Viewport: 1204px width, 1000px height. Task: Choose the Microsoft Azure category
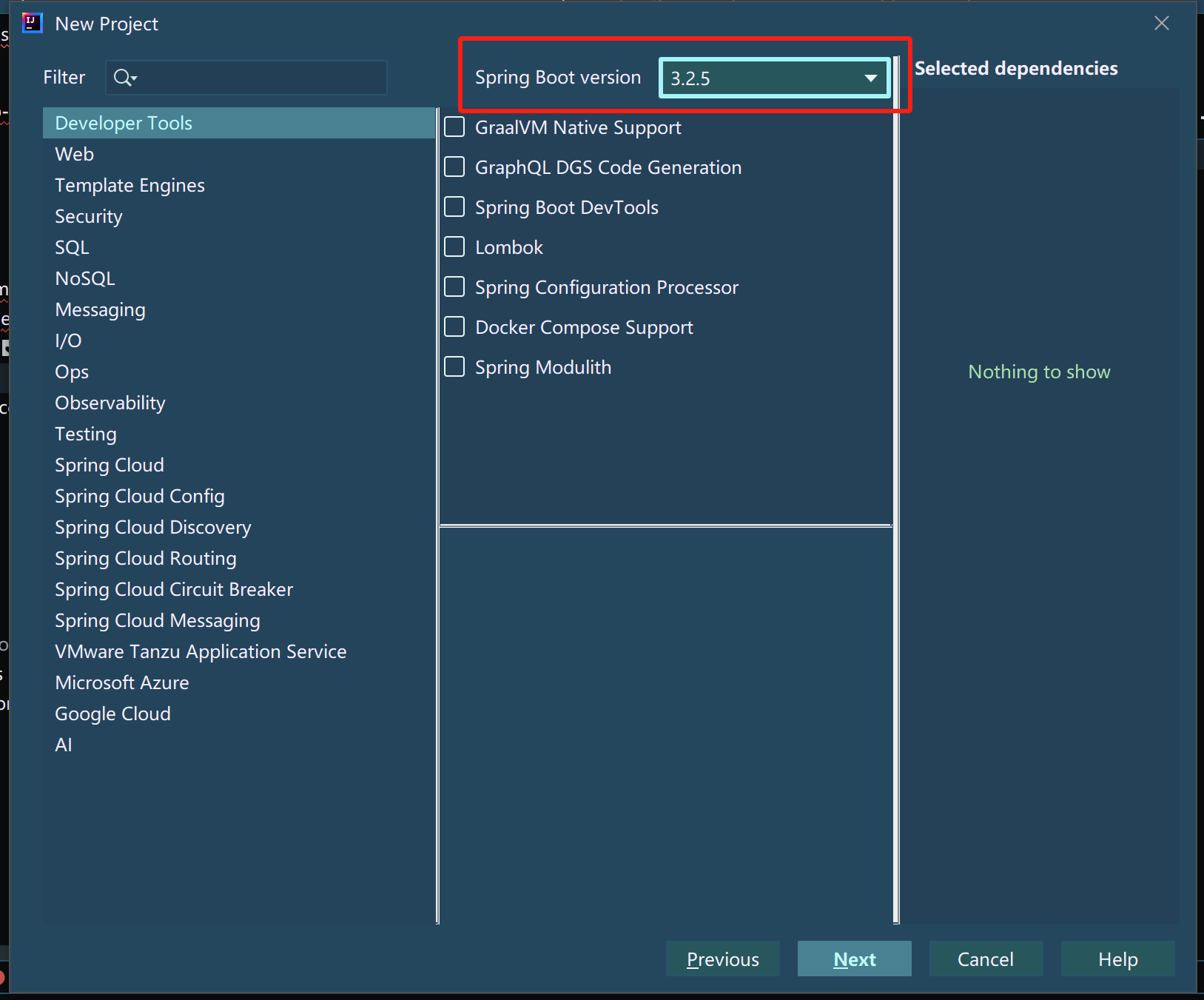[239, 682]
